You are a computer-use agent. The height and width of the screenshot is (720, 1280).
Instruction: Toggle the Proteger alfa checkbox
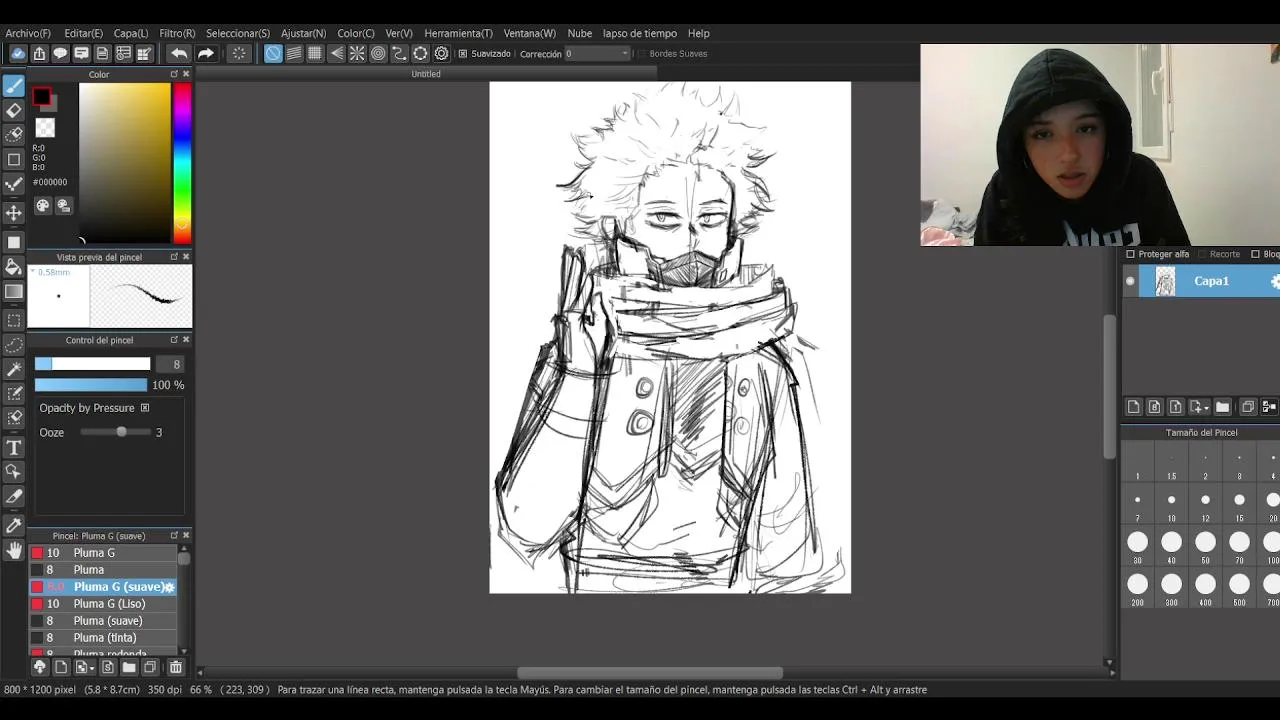coord(1130,254)
